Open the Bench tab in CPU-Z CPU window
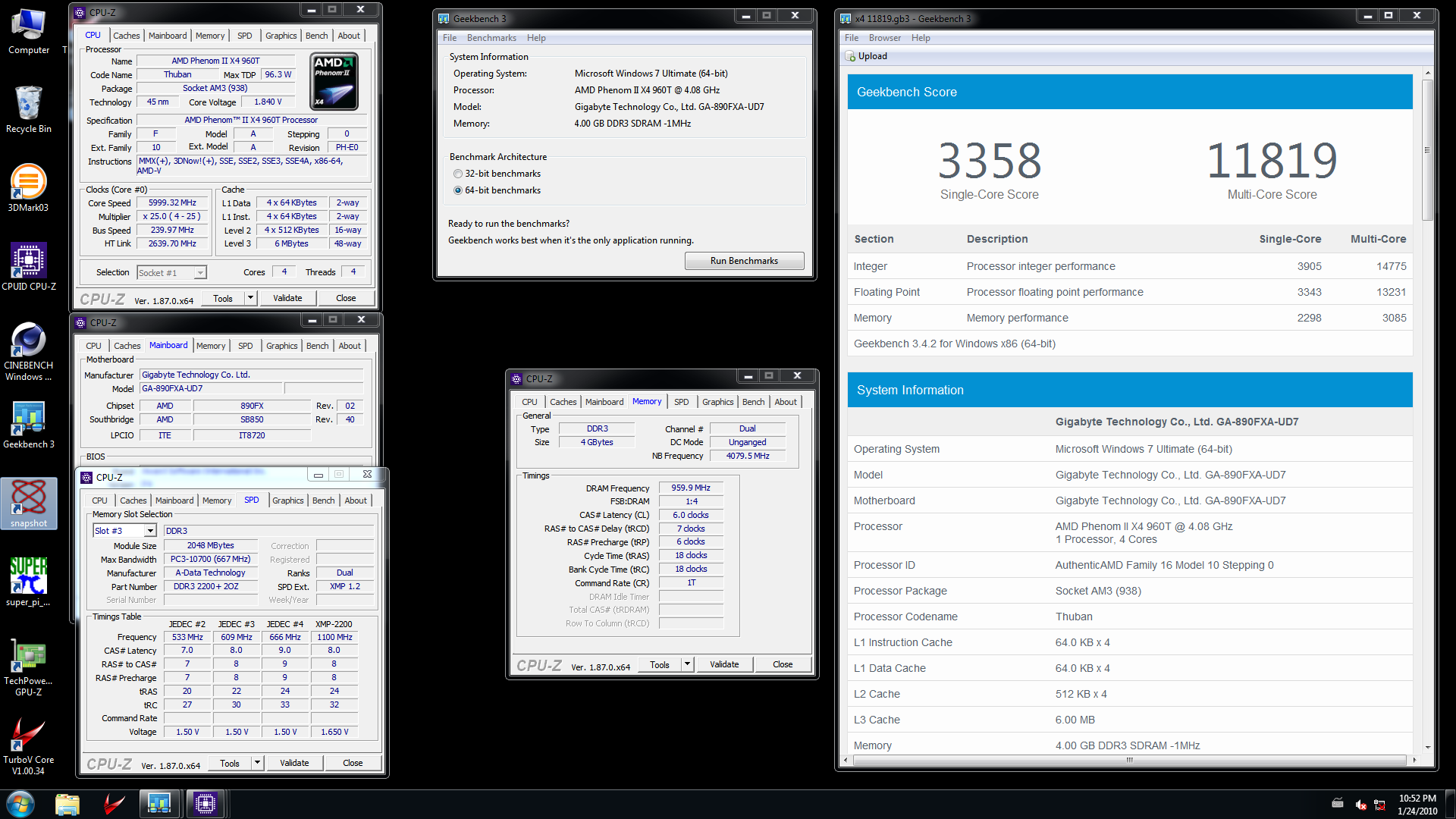The height and width of the screenshot is (819, 1456). [316, 36]
